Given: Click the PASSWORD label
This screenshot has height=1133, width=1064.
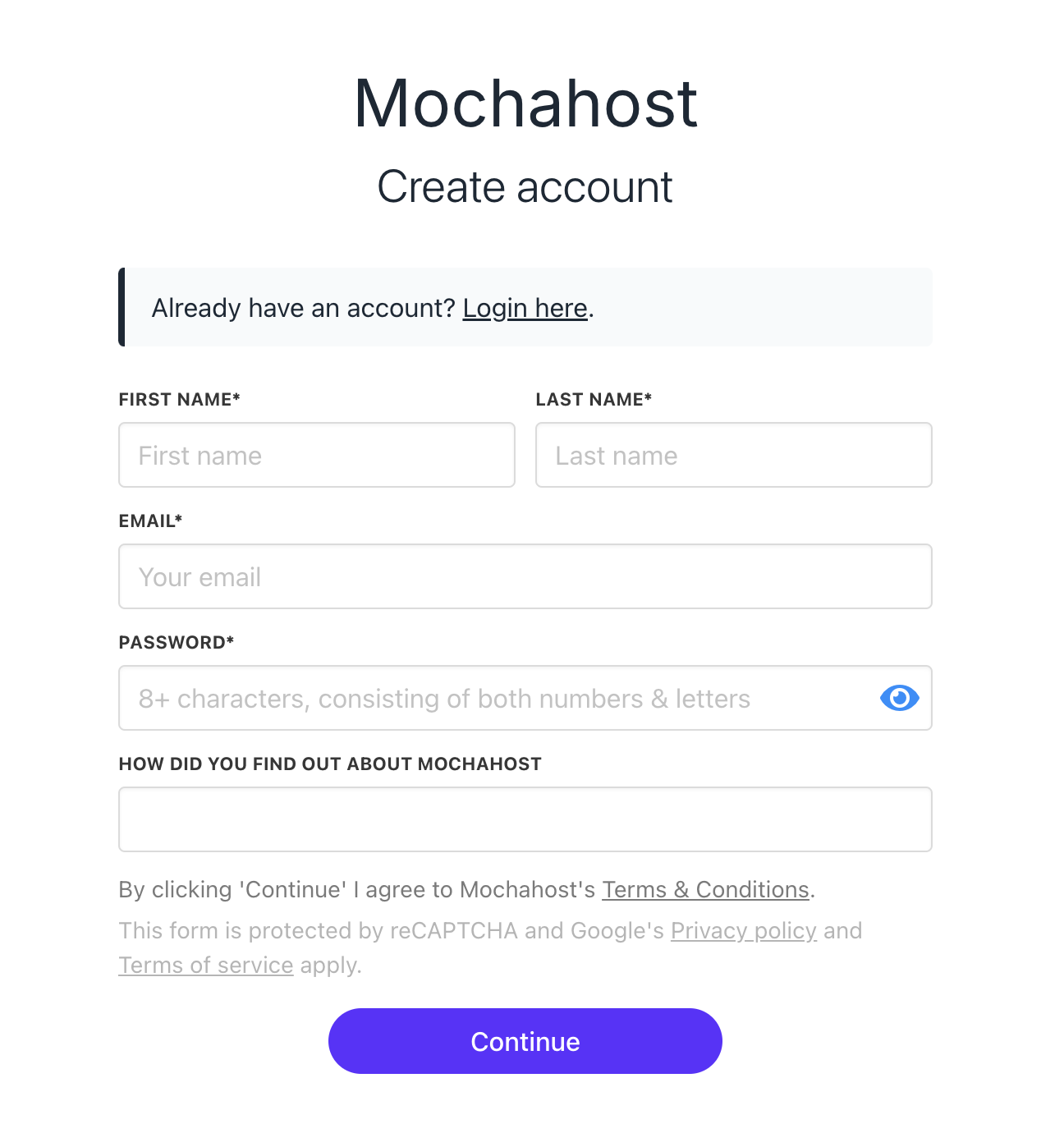Looking at the screenshot, I should [176, 642].
